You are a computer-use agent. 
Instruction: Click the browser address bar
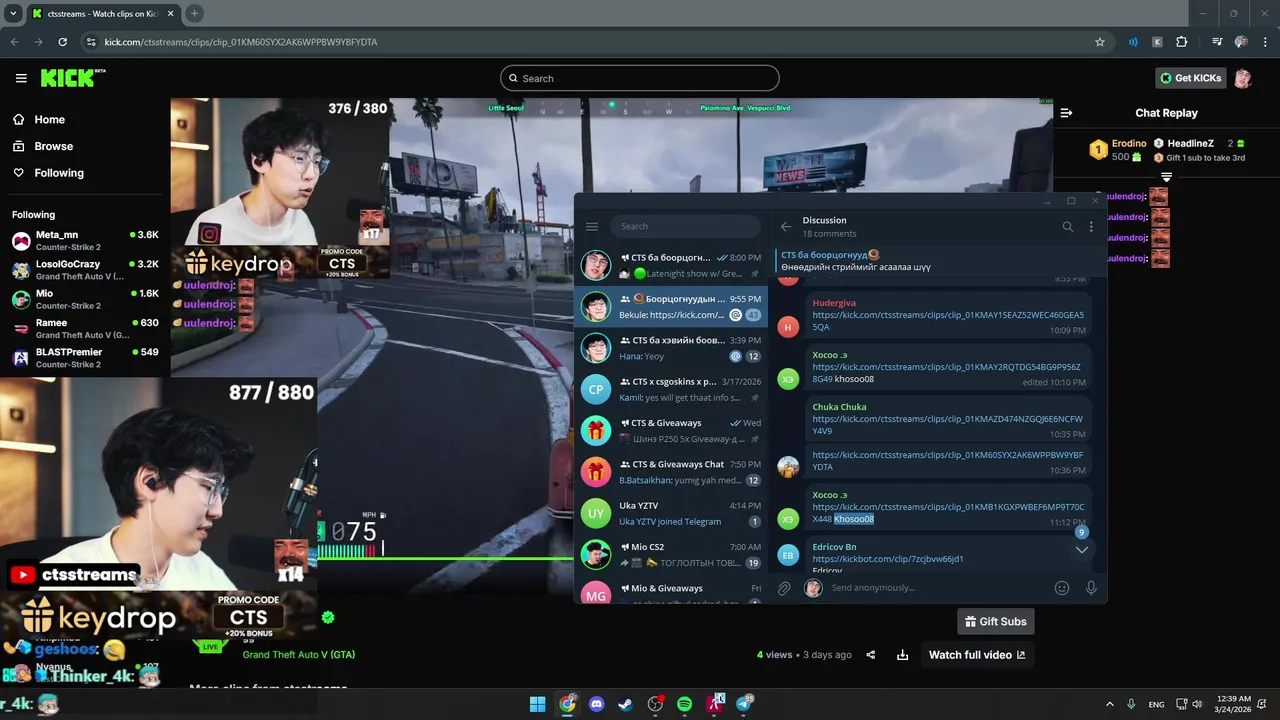[590, 42]
